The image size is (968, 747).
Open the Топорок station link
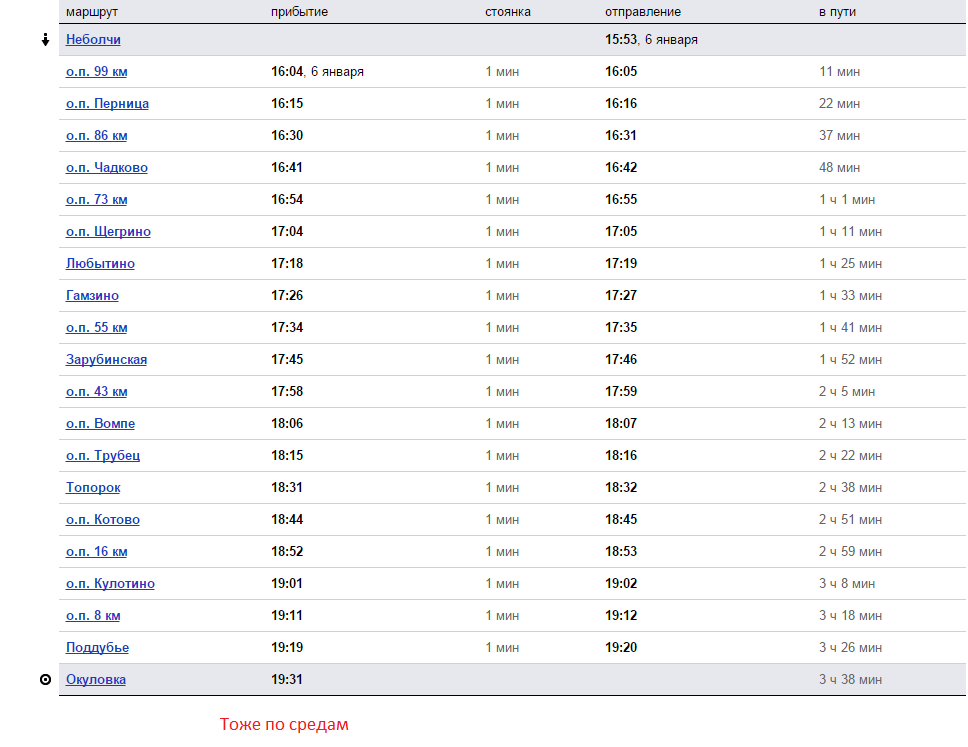(93, 488)
